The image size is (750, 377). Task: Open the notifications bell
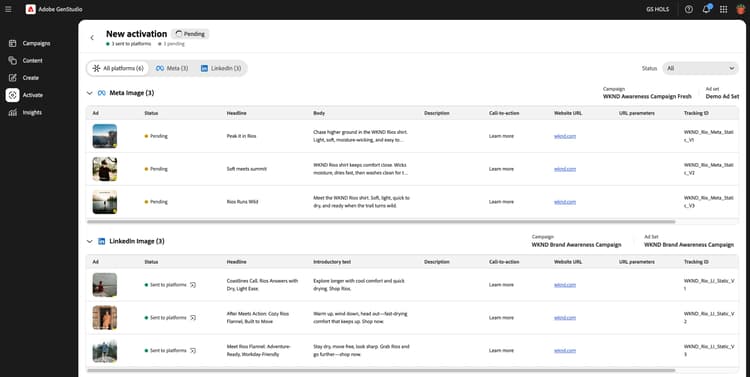706,9
